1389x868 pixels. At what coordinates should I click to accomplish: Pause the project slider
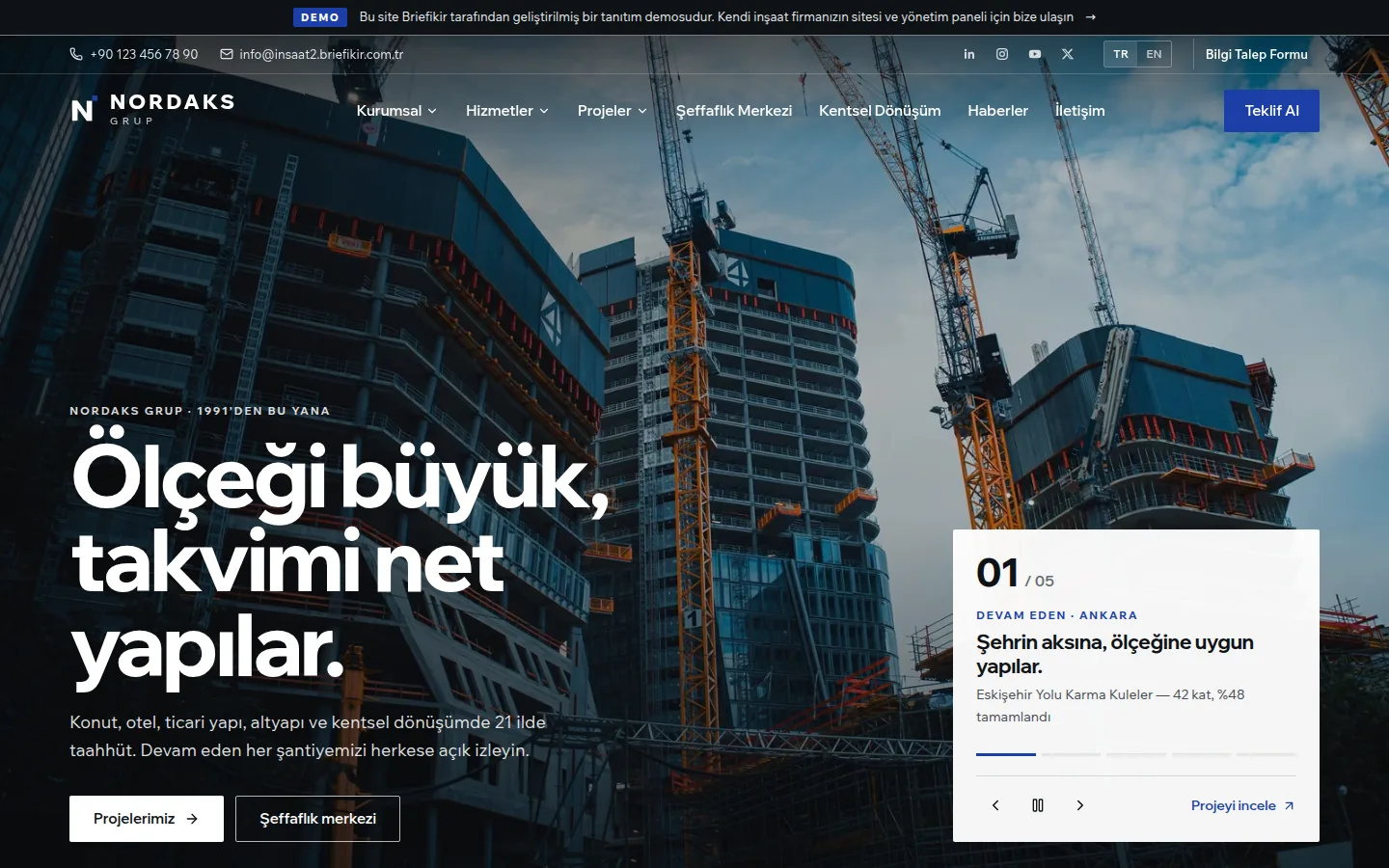pyautogui.click(x=1038, y=805)
